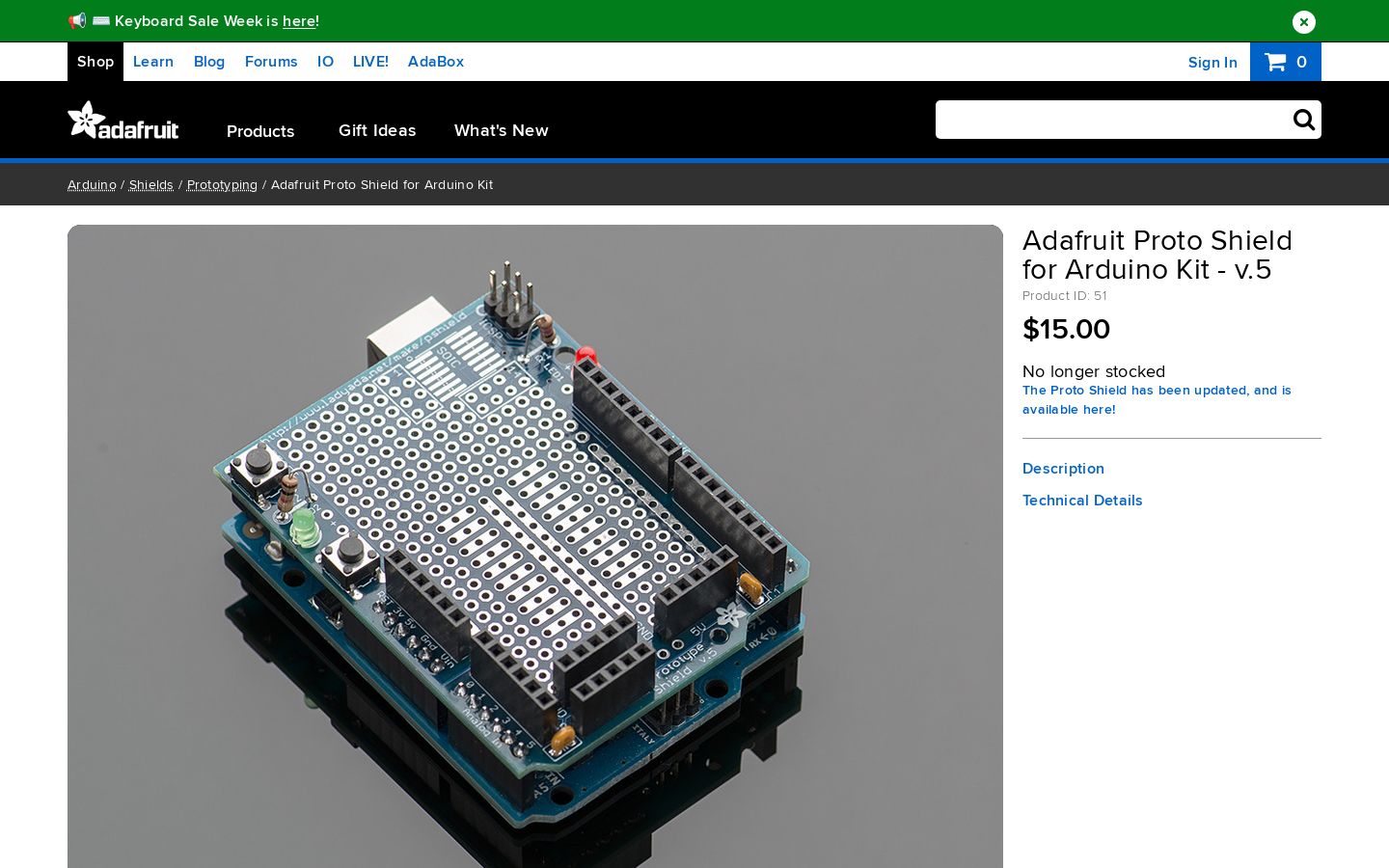Navigate to Arduino breadcrumb
This screenshot has width=1389, height=868.
(x=92, y=184)
